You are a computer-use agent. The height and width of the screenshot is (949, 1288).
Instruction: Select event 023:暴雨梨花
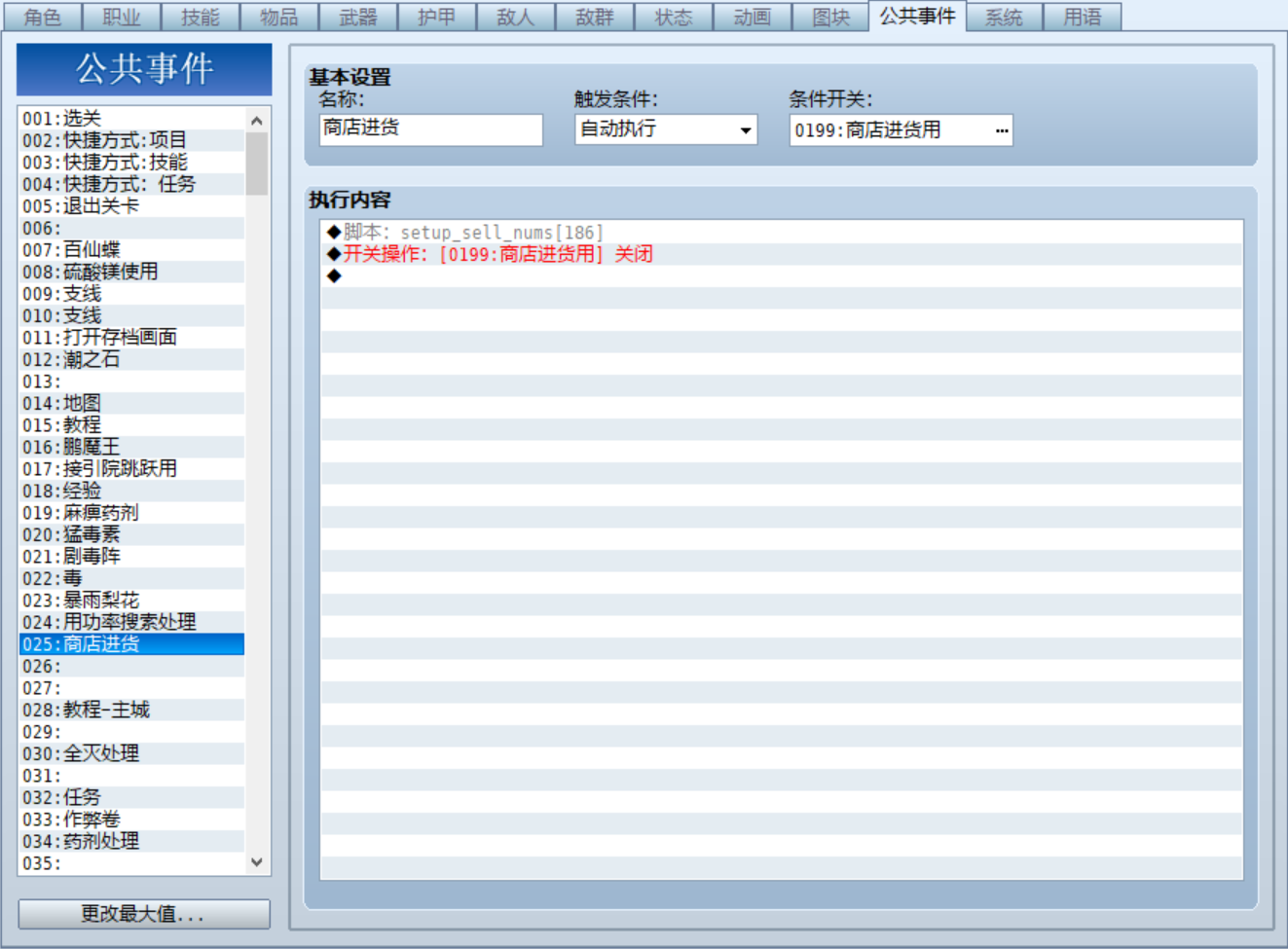click(x=131, y=601)
